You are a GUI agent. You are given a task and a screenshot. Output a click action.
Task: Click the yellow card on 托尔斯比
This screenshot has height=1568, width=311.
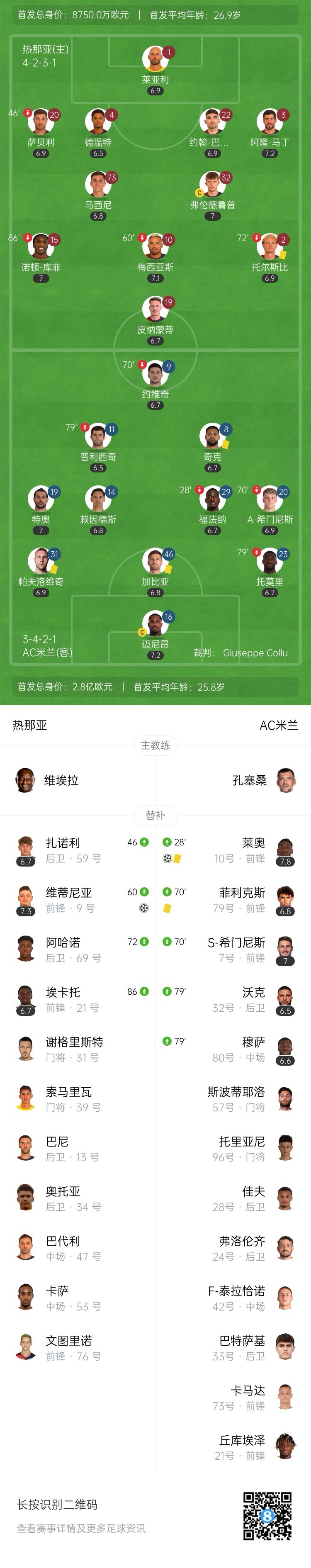pyautogui.click(x=282, y=254)
